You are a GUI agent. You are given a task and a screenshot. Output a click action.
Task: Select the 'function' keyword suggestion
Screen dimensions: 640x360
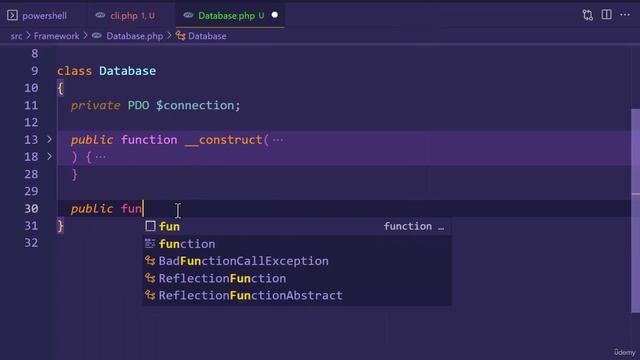point(297,244)
